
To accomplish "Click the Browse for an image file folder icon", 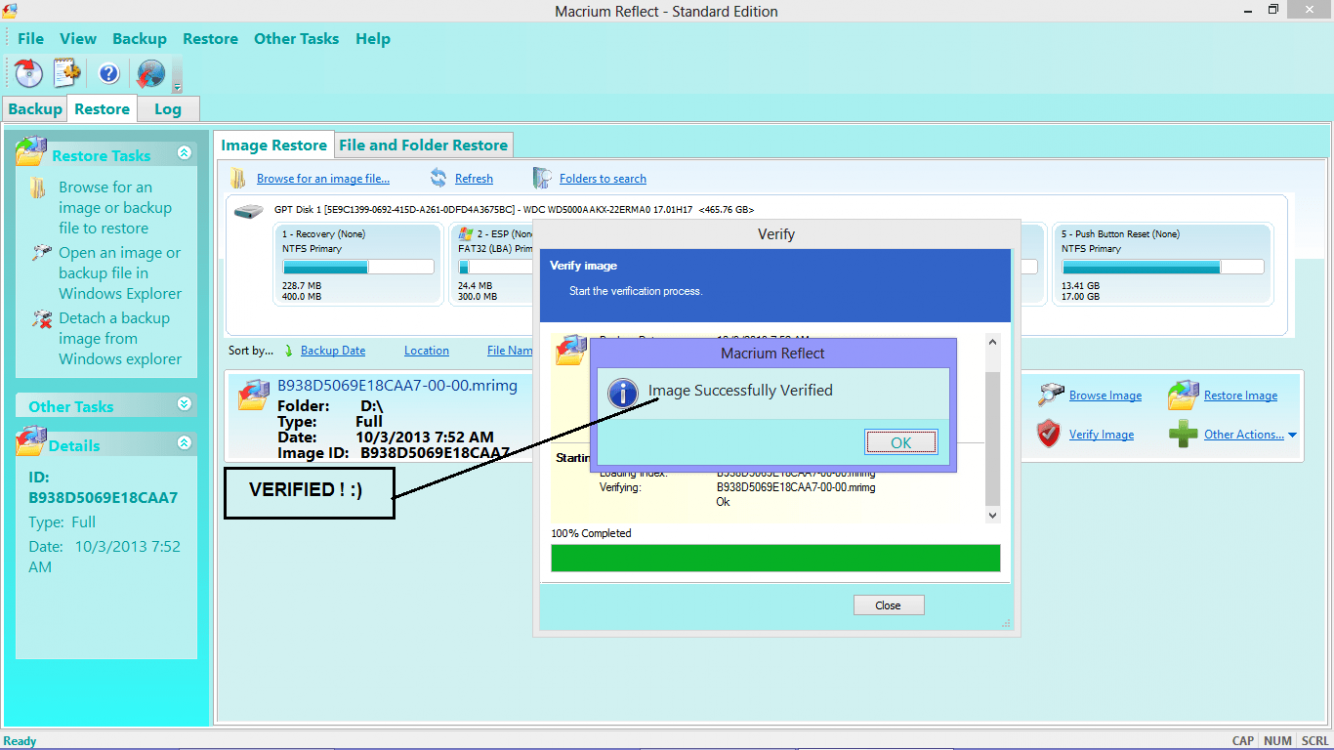I will (238, 178).
